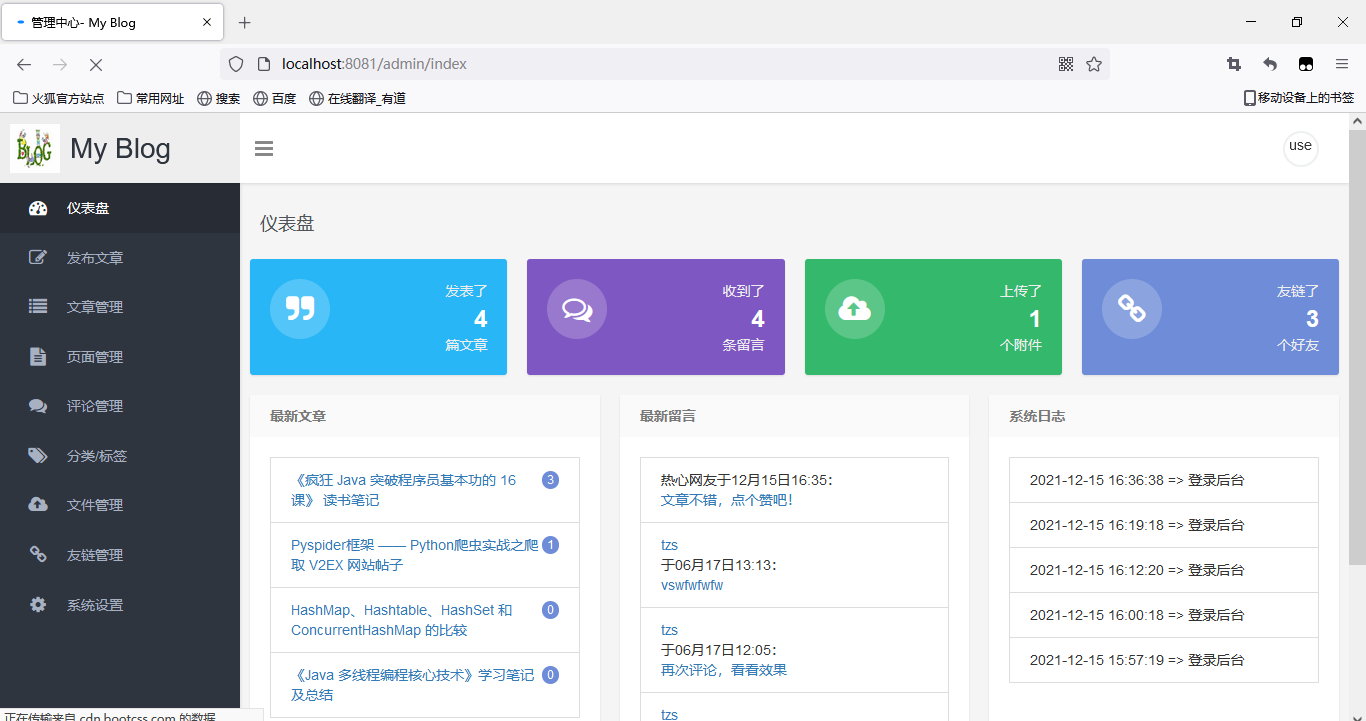Stop page loading with the X button
The height and width of the screenshot is (721, 1366).
[96, 64]
